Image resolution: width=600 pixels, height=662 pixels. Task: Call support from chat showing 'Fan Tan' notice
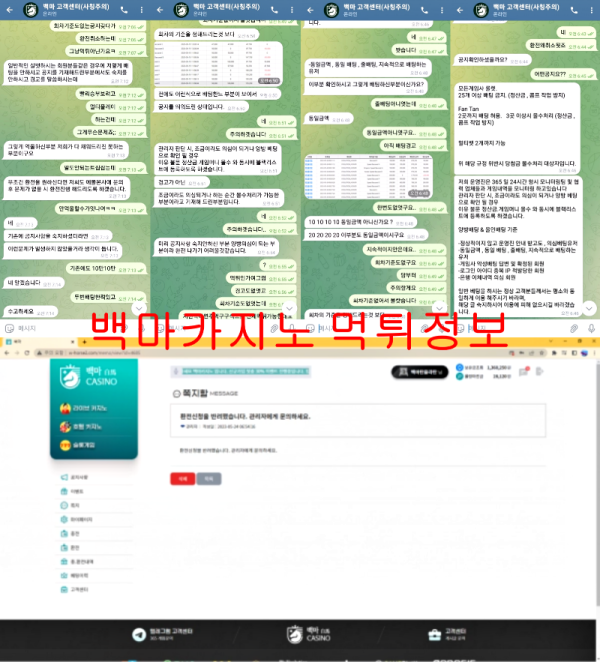point(574,10)
